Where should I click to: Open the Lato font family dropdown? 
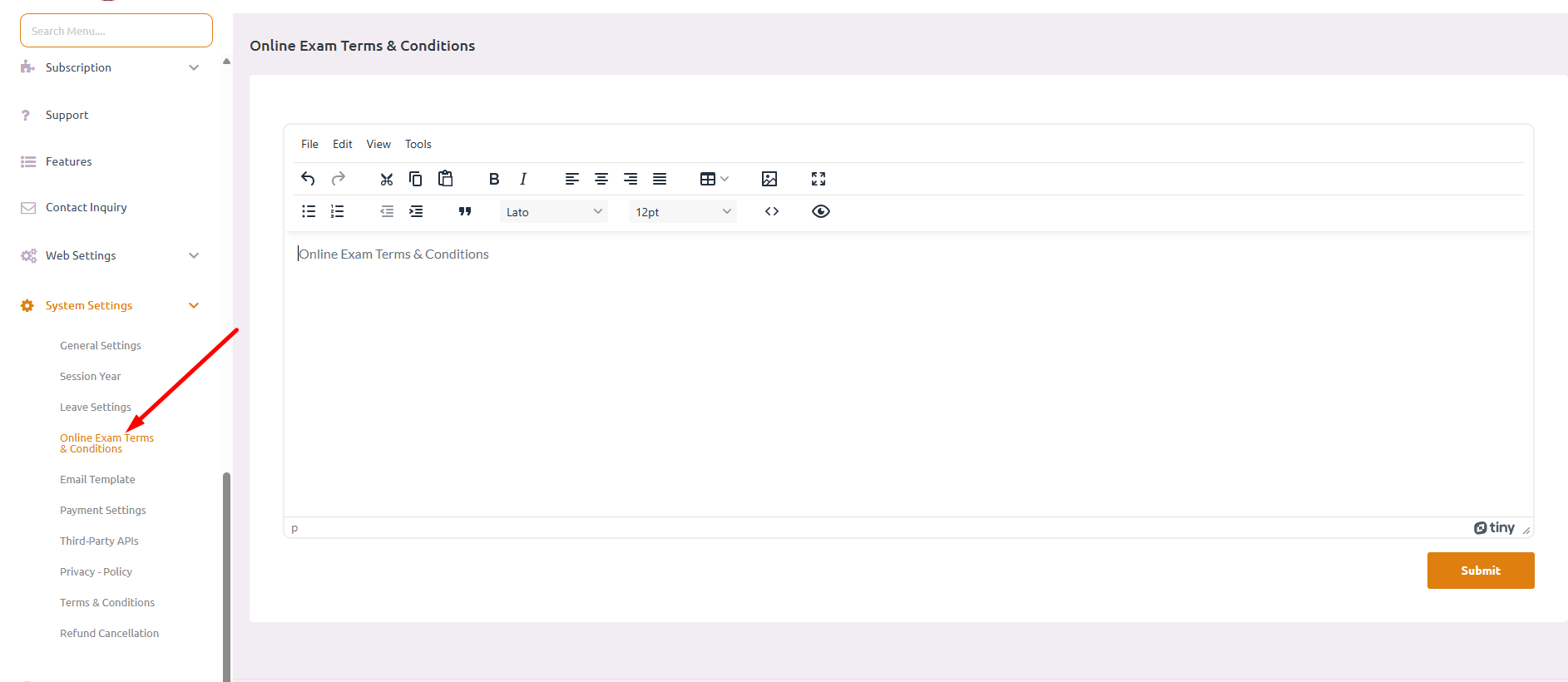(x=553, y=212)
